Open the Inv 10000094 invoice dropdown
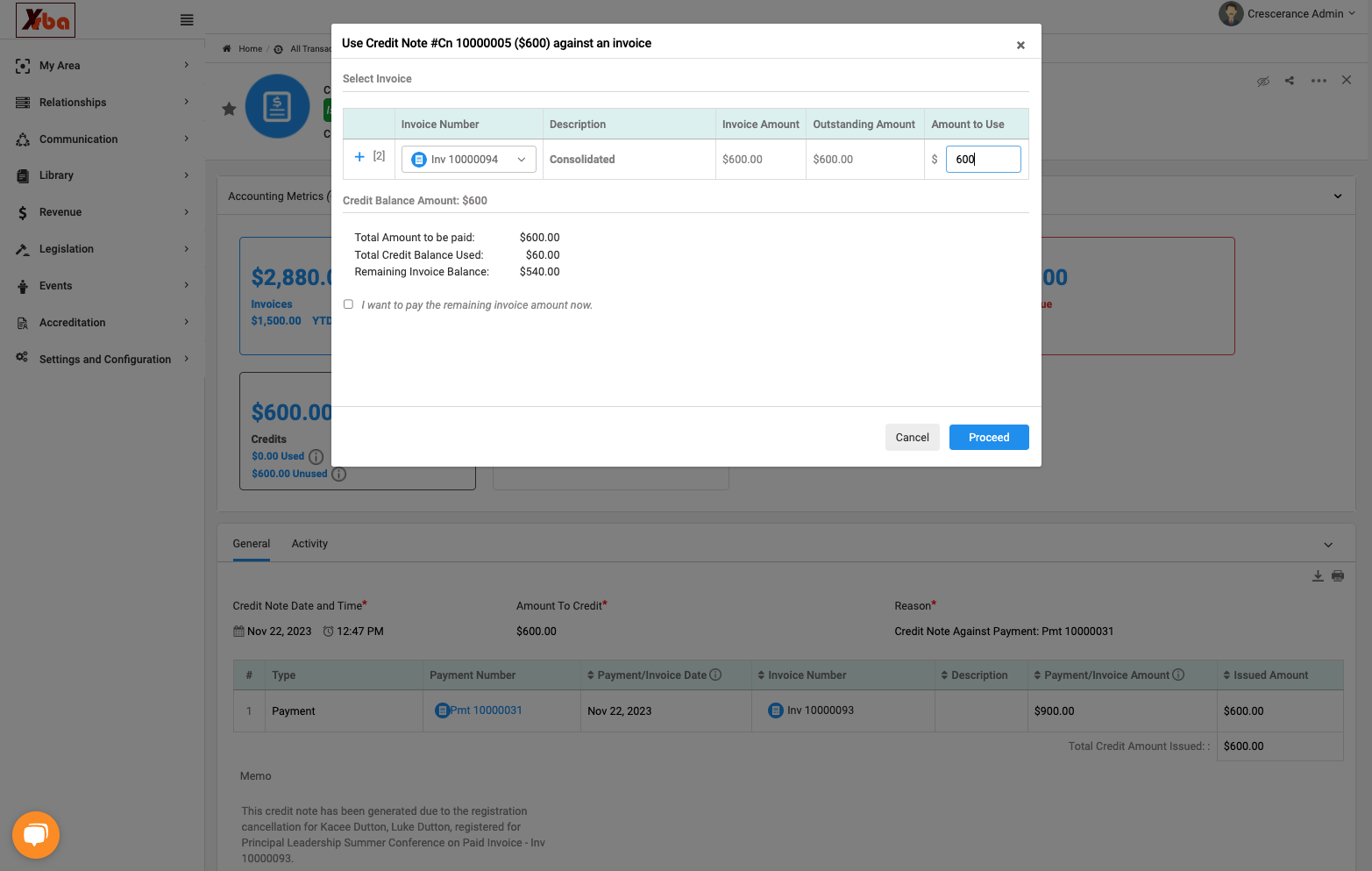 [x=469, y=160]
